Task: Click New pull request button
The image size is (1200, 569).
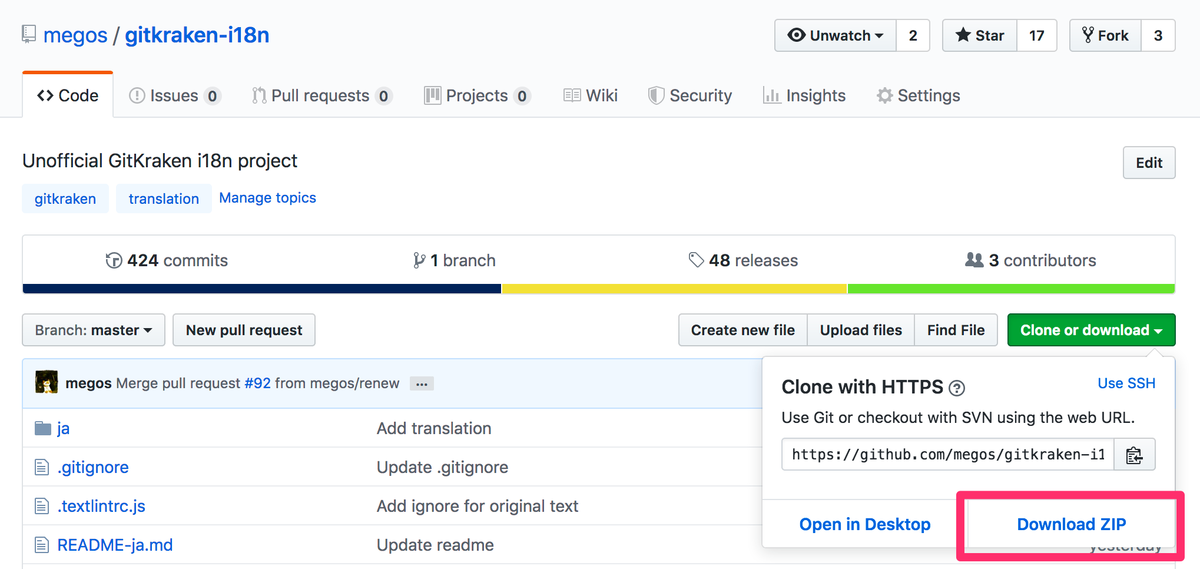Action: (244, 330)
